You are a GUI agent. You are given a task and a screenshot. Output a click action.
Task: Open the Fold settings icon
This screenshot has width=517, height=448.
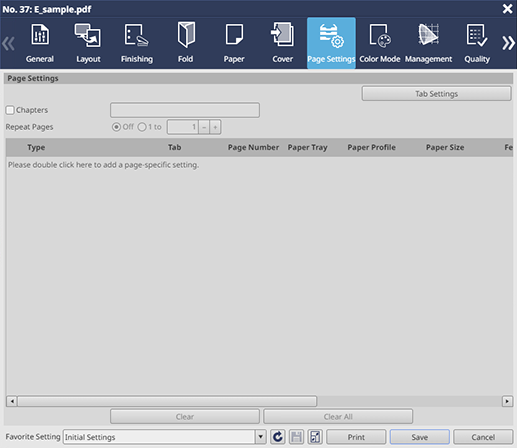tap(186, 35)
